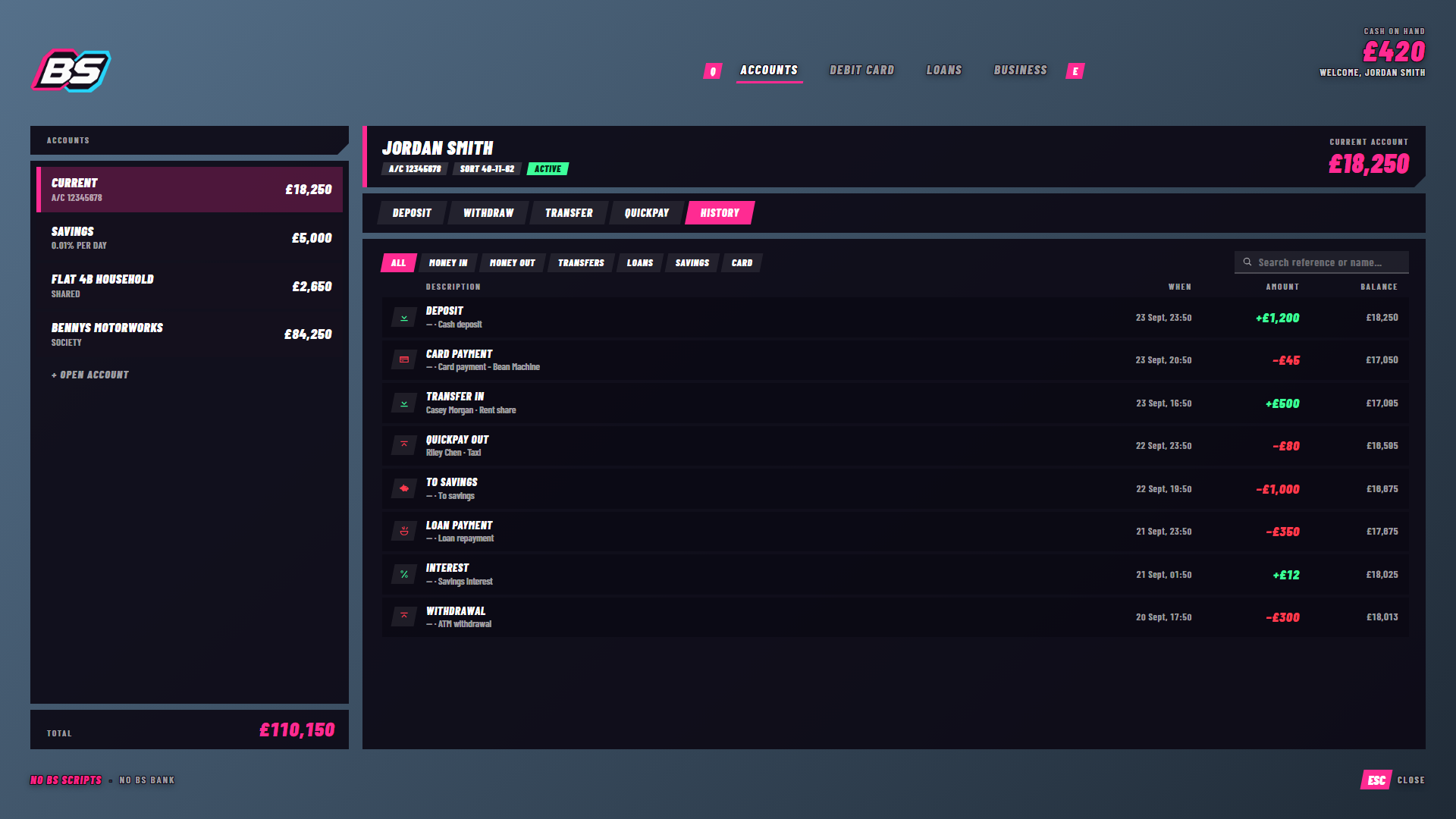This screenshot has height=819, width=1456.
Task: Show only Card transactions filter
Action: pos(742,263)
